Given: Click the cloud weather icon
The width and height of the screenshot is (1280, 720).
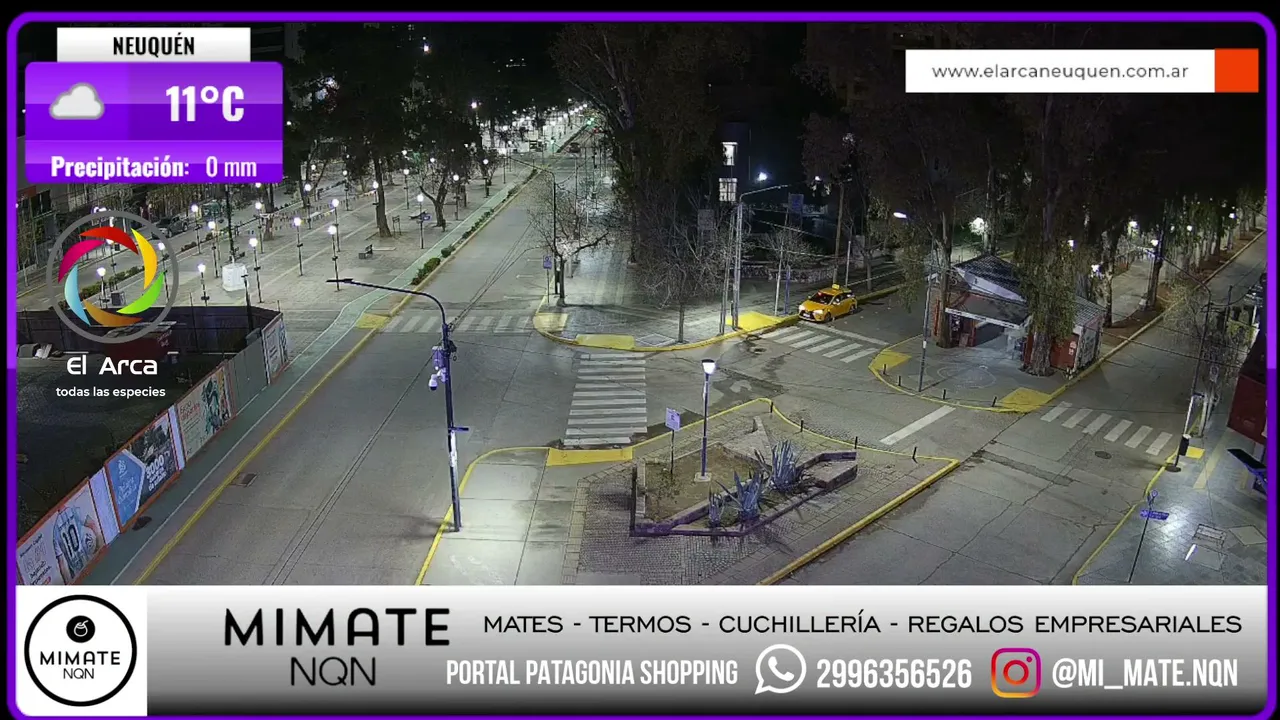Looking at the screenshot, I should [77, 102].
